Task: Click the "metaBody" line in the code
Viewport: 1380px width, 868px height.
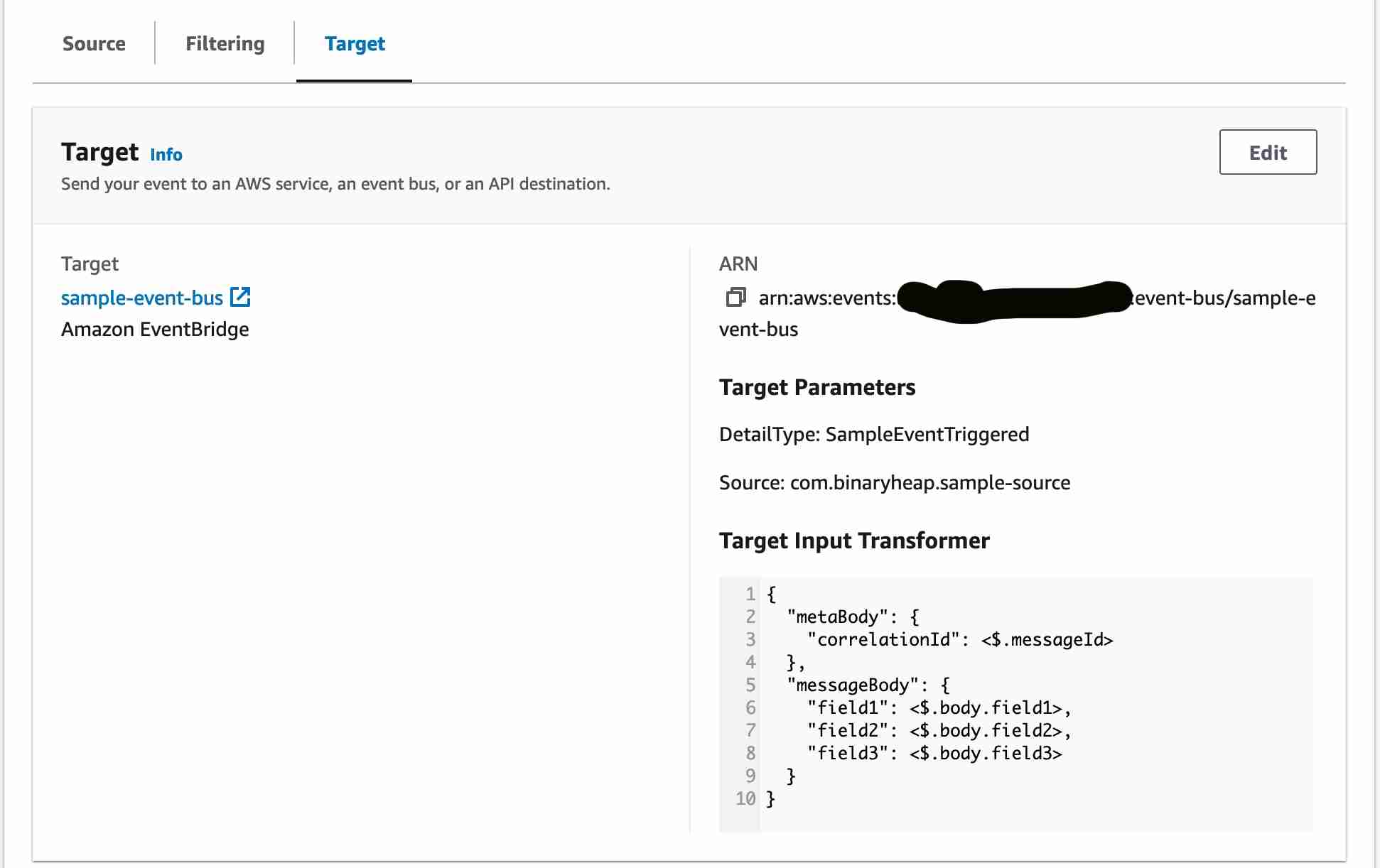Action: pos(853,617)
